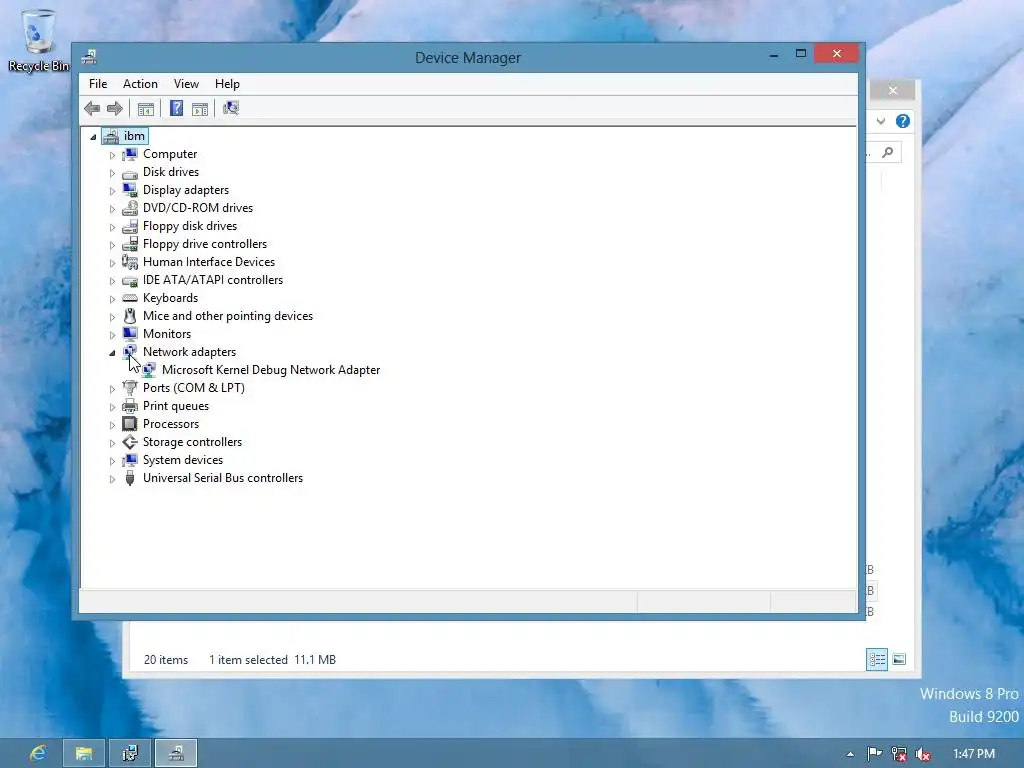This screenshot has width=1024, height=768.
Task: Expand the IDE ATA/ATAPI controllers arrow
Action: (112, 281)
